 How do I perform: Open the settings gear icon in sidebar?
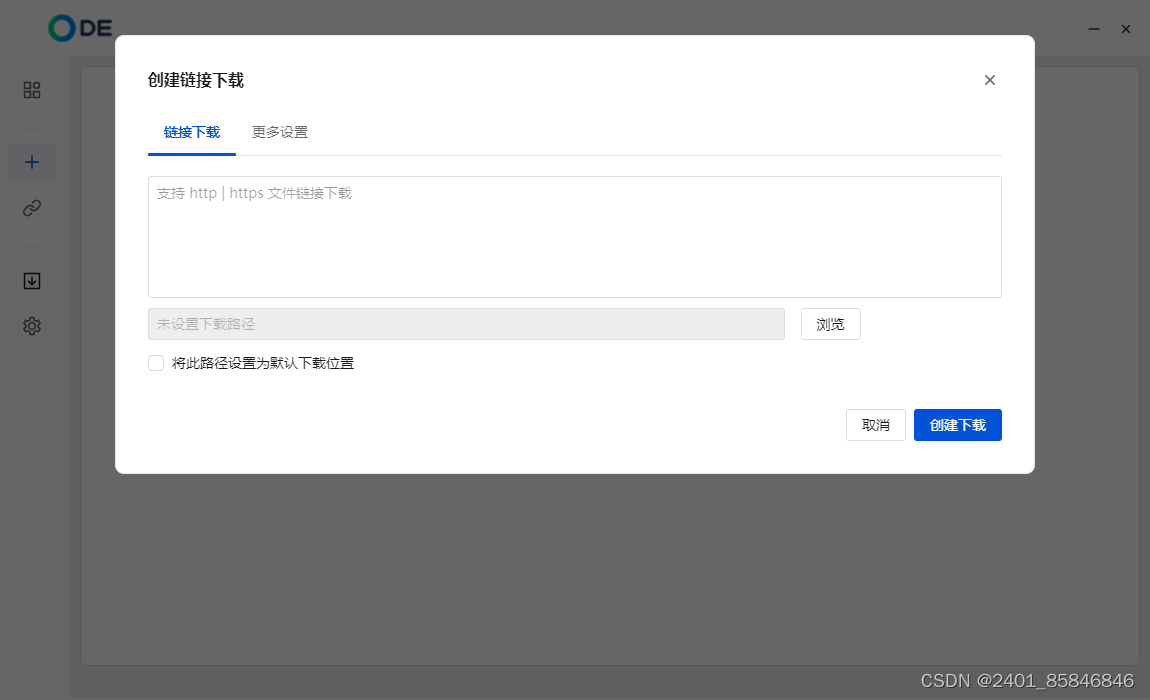tap(32, 326)
